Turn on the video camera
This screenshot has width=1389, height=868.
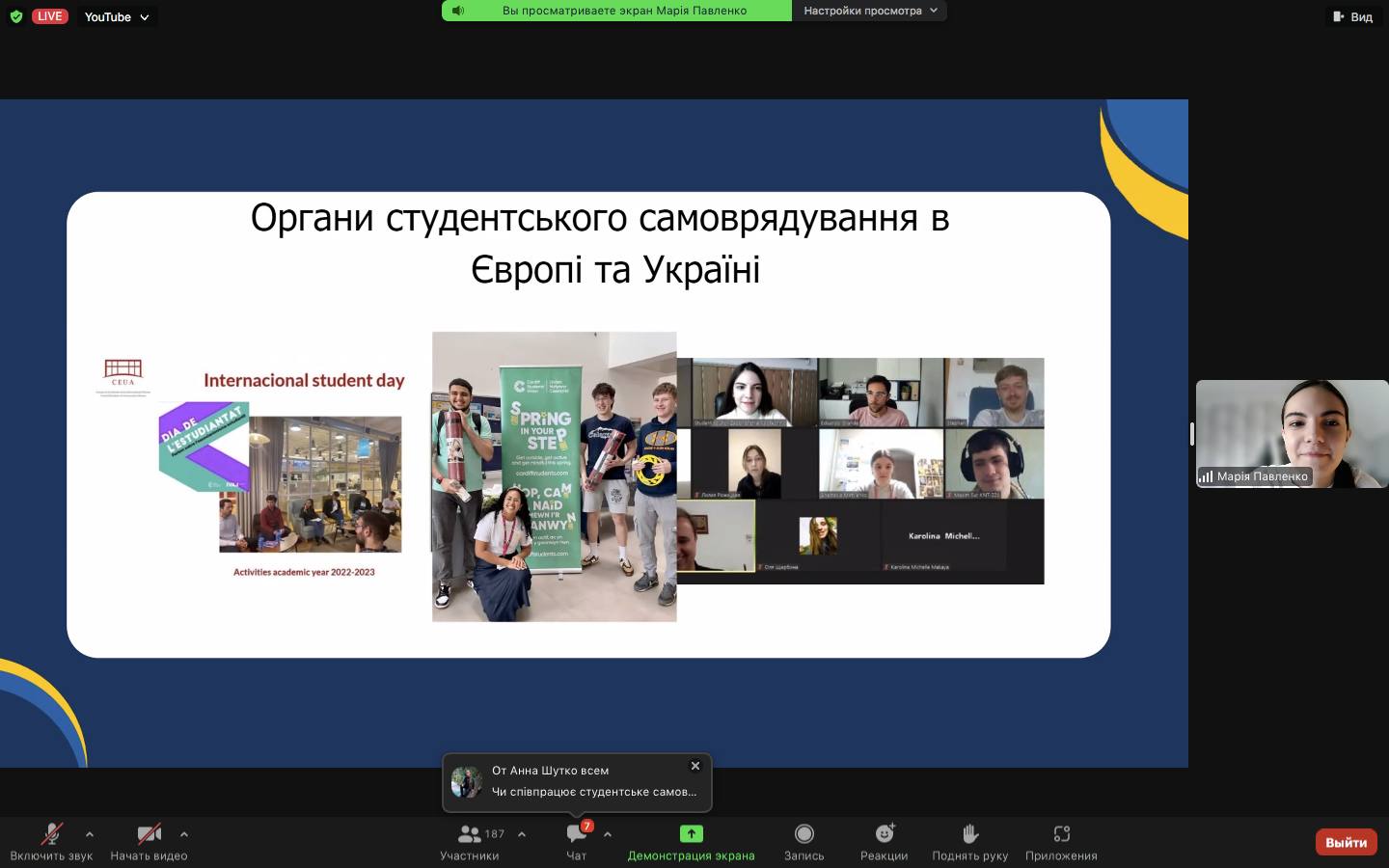pos(149,834)
